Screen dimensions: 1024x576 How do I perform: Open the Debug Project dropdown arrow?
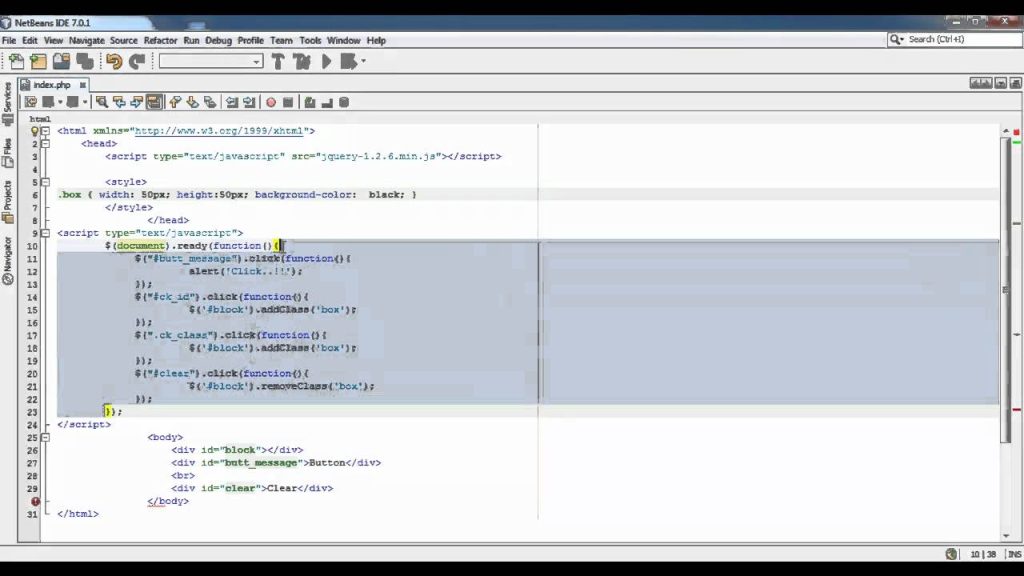tap(364, 61)
